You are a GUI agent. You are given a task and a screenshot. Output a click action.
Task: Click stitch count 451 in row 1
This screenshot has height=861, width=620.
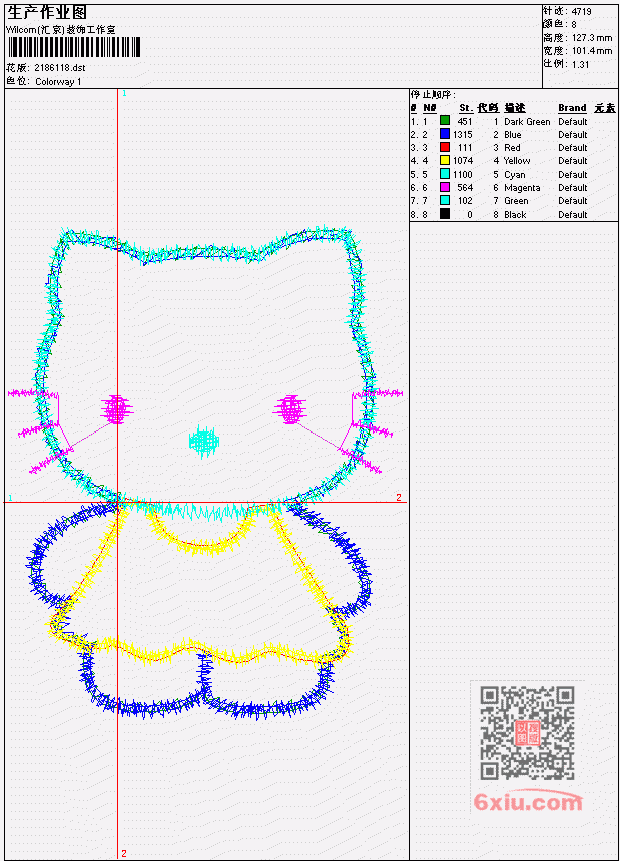[x=465, y=121]
